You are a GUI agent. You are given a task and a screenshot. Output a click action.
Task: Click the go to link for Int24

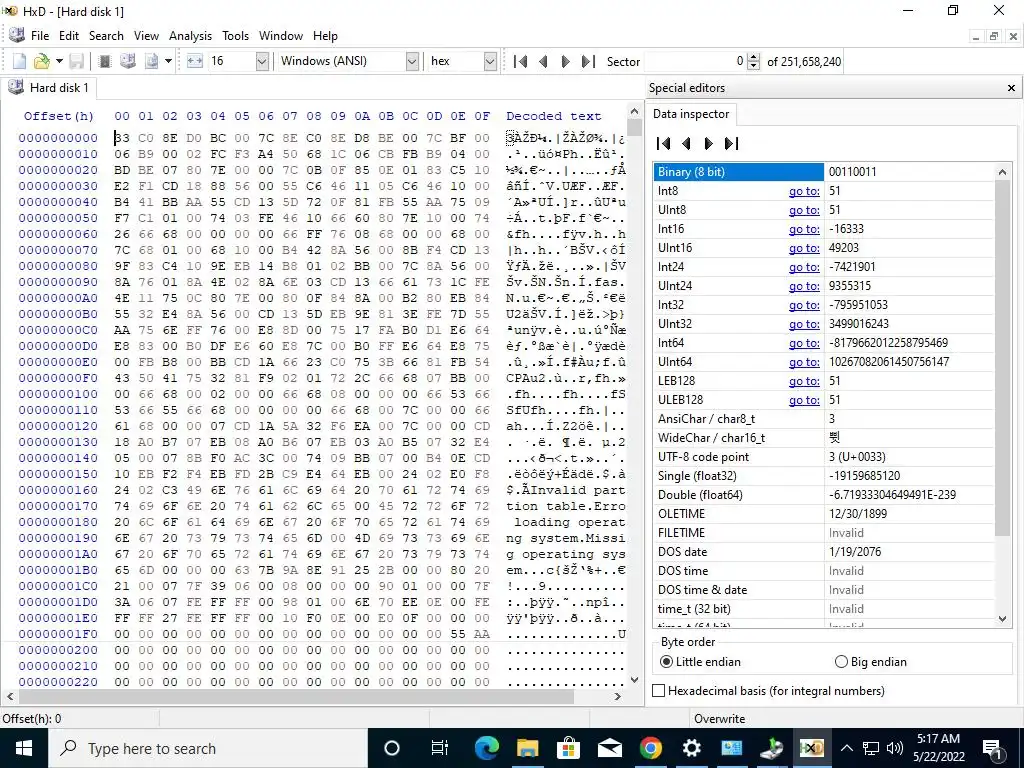pos(804,266)
